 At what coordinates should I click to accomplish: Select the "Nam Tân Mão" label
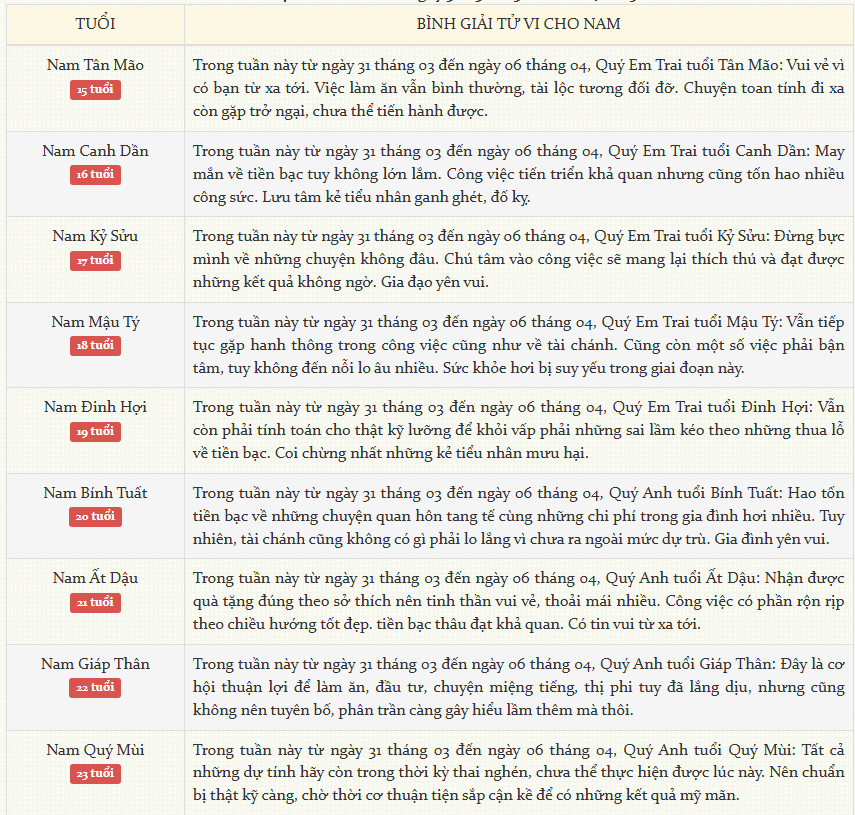(95, 65)
